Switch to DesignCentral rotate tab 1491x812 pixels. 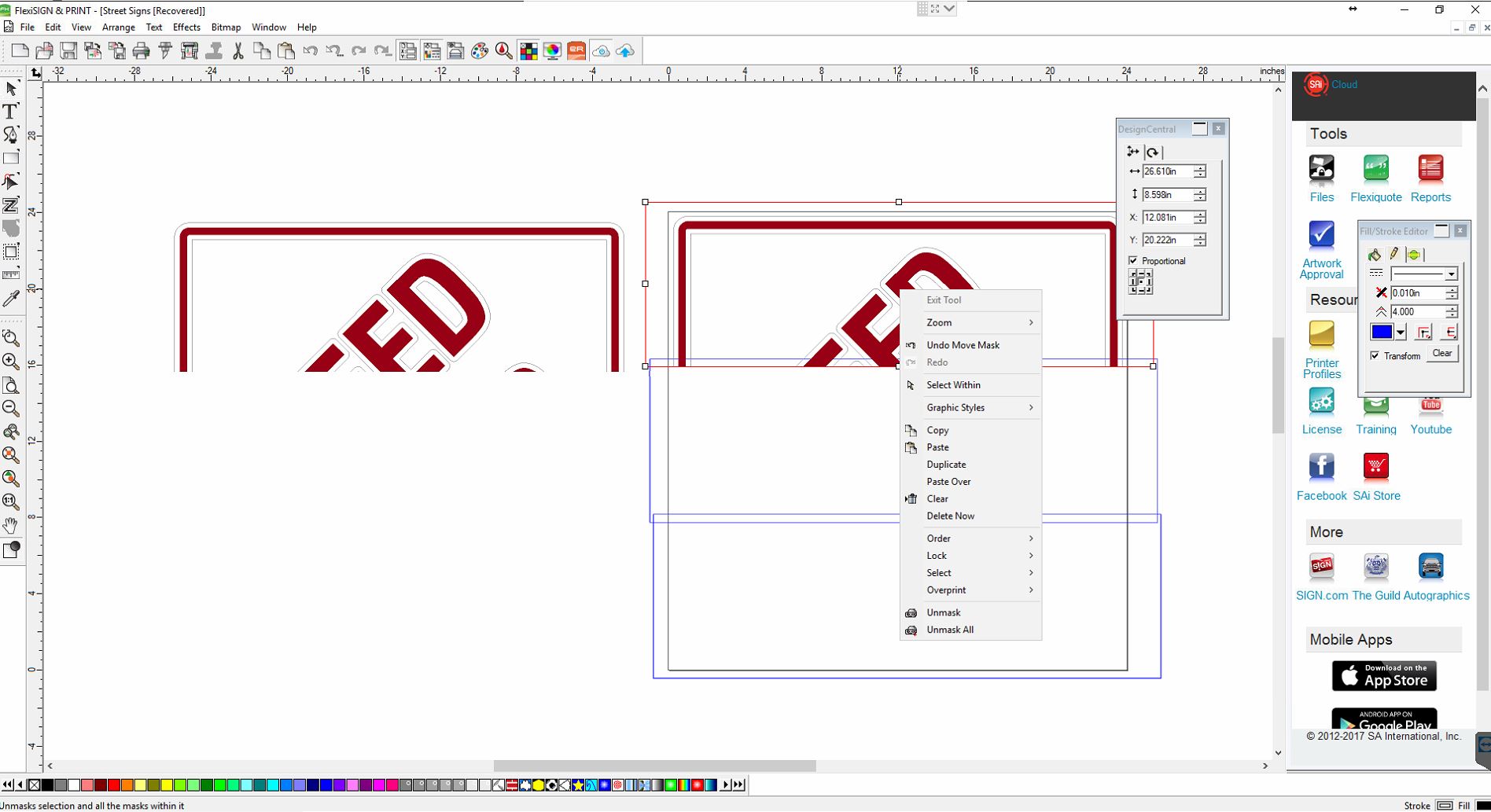(x=1153, y=152)
